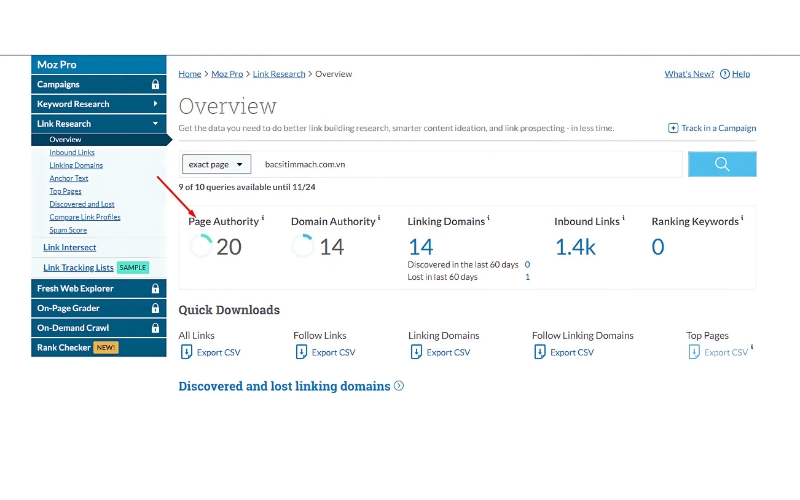Image resolution: width=800 pixels, height=500 pixels.
Task: Click the Track in a Campaign plus icon
Action: (673, 128)
